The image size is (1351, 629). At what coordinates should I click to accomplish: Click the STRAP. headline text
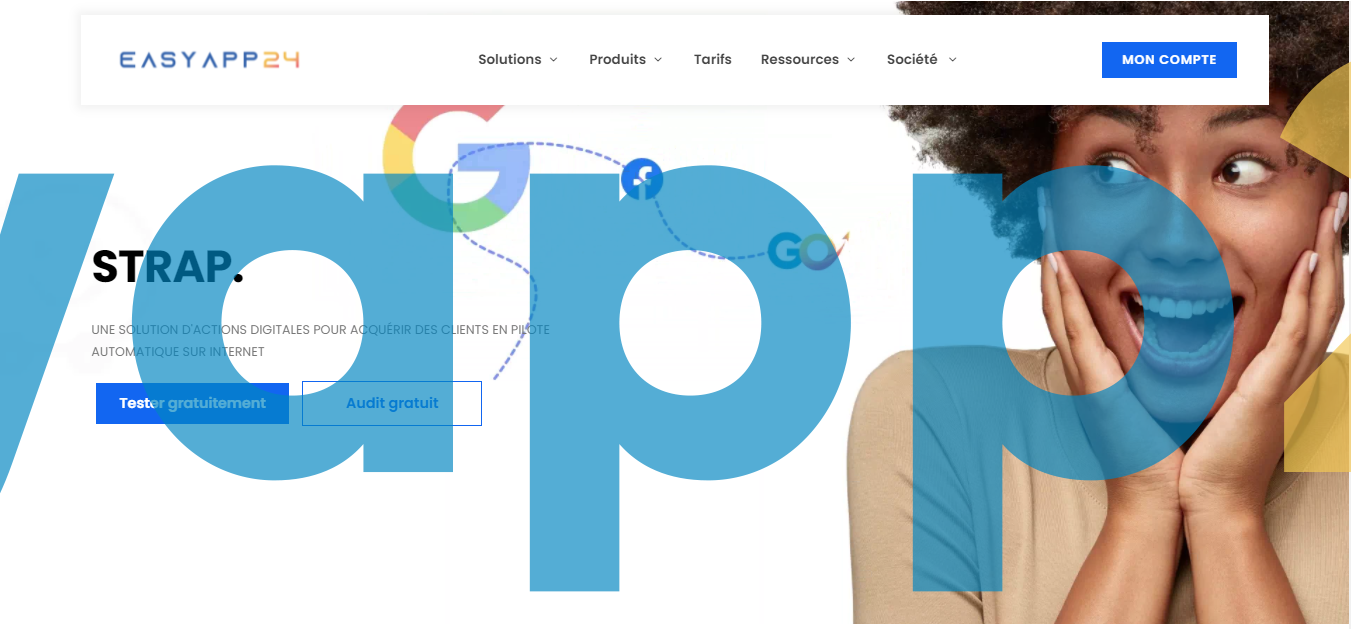tap(167, 267)
